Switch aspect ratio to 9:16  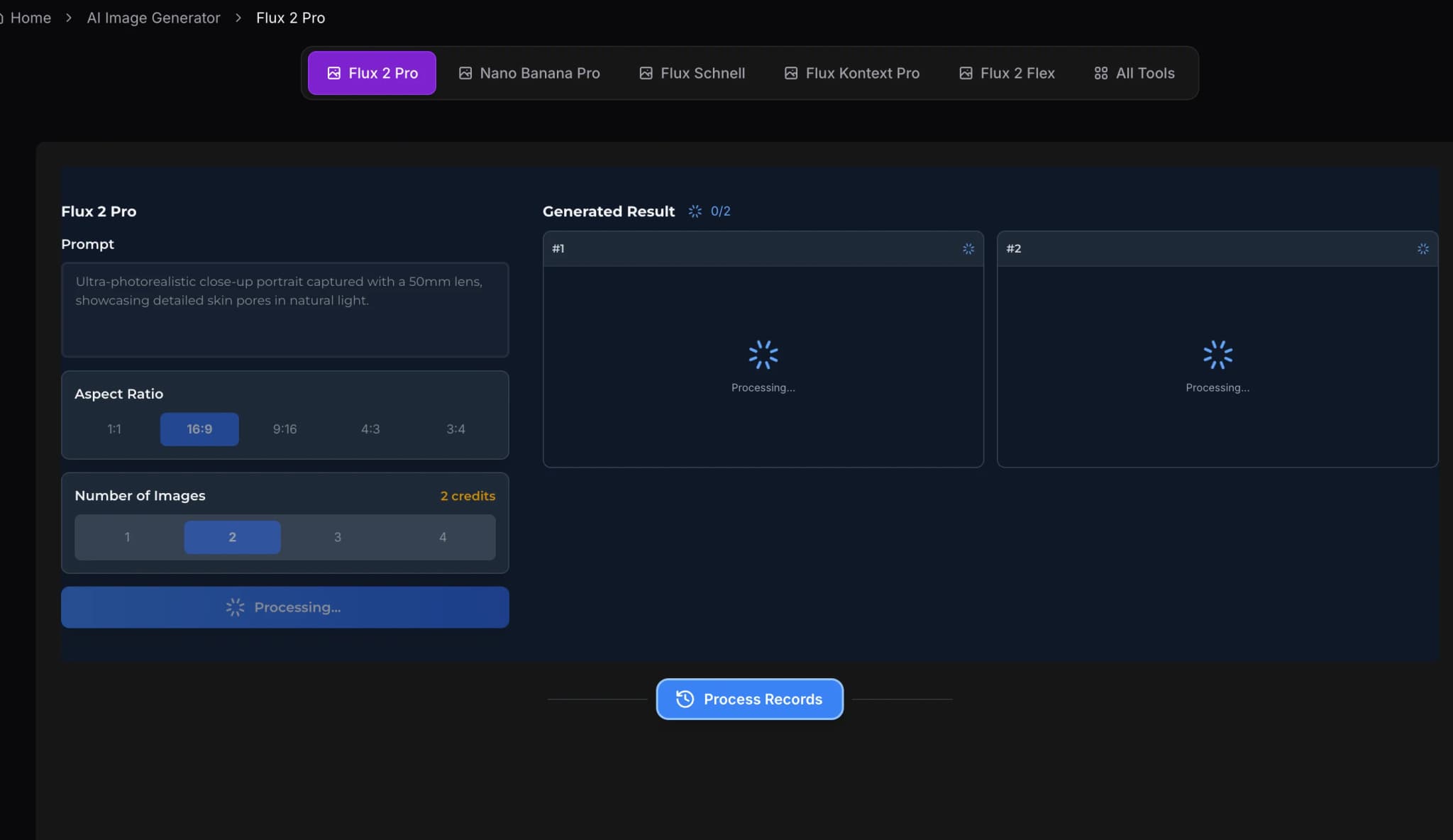(284, 429)
